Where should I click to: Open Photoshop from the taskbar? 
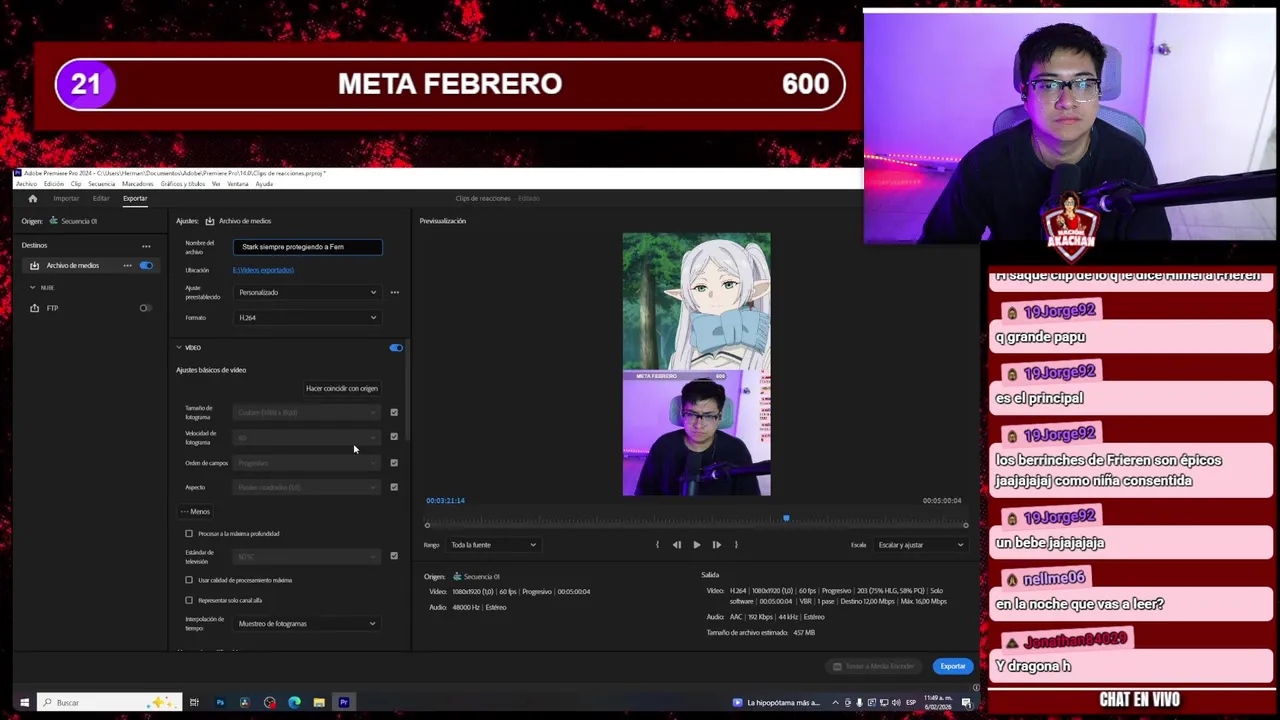[x=220, y=702]
